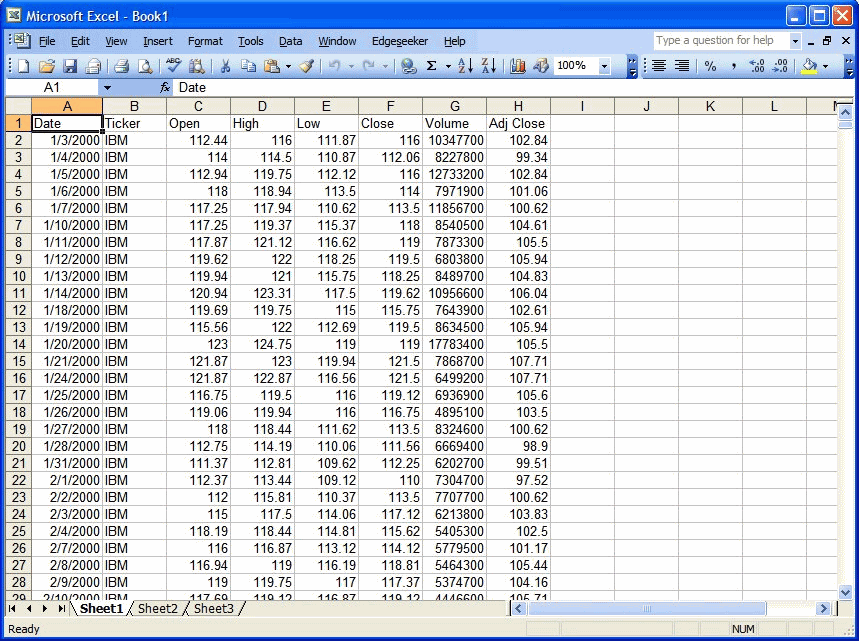Select date cell 1/14/2000
The width and height of the screenshot is (860, 642).
click(x=67, y=293)
